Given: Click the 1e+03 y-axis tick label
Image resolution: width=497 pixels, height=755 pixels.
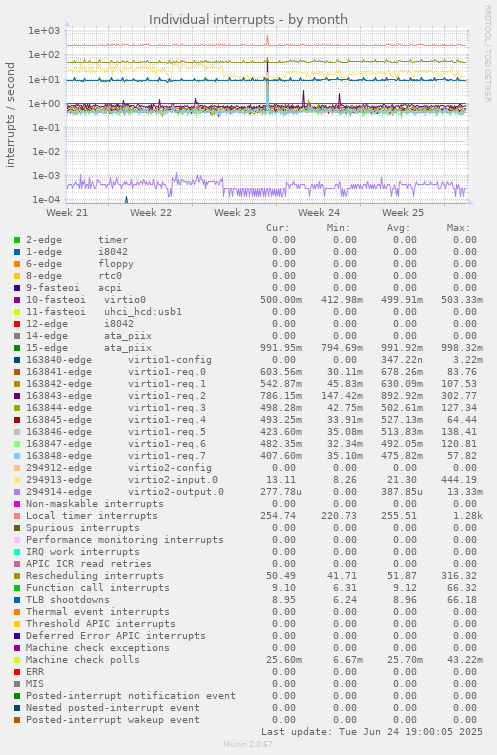Looking at the screenshot, I should 44,31.
